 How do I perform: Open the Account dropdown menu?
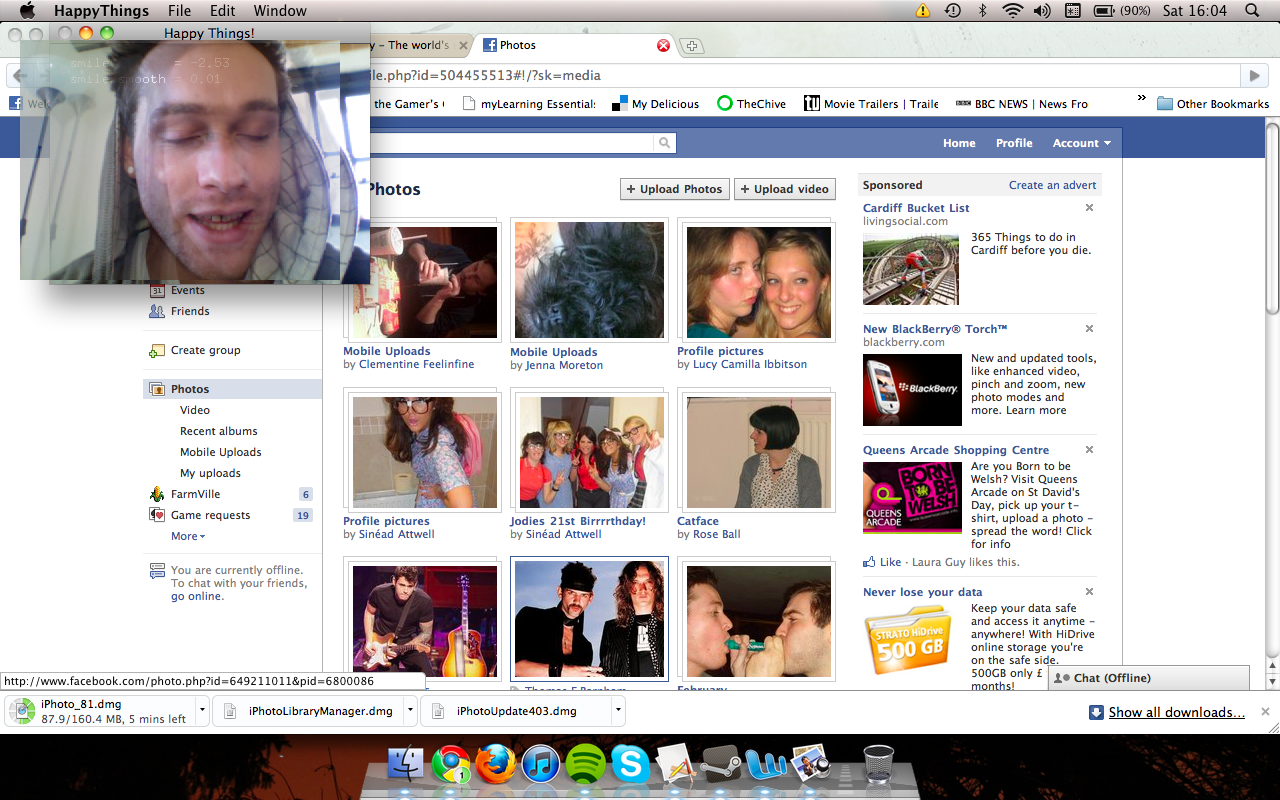click(1081, 143)
